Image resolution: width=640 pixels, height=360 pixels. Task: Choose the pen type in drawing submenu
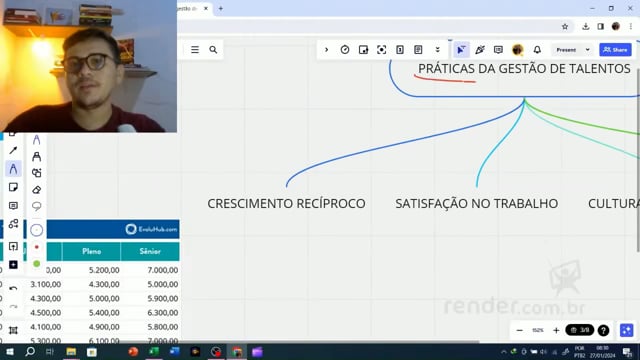point(36,140)
